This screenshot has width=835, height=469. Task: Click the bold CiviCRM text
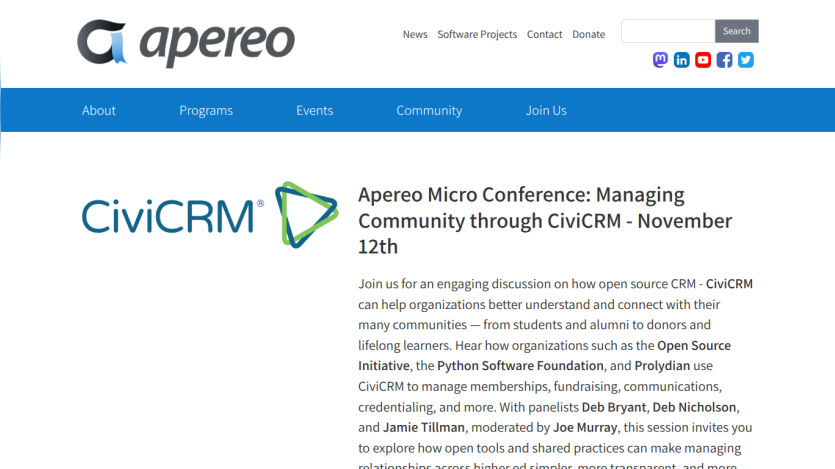pos(729,284)
